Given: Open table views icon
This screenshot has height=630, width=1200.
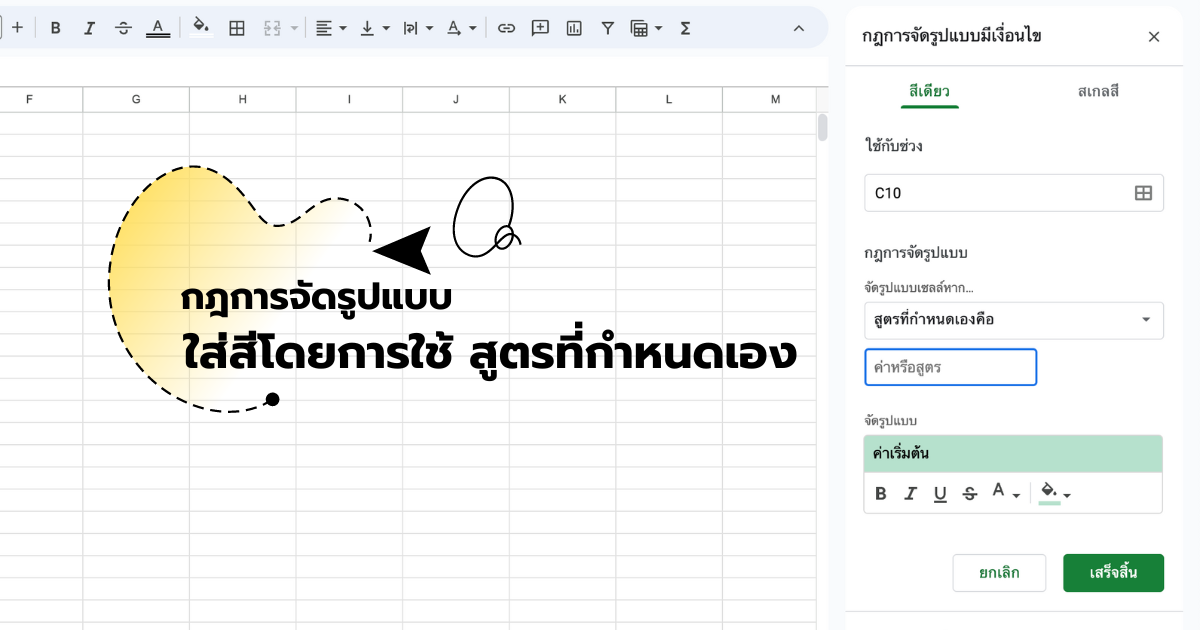Looking at the screenshot, I should [639, 28].
